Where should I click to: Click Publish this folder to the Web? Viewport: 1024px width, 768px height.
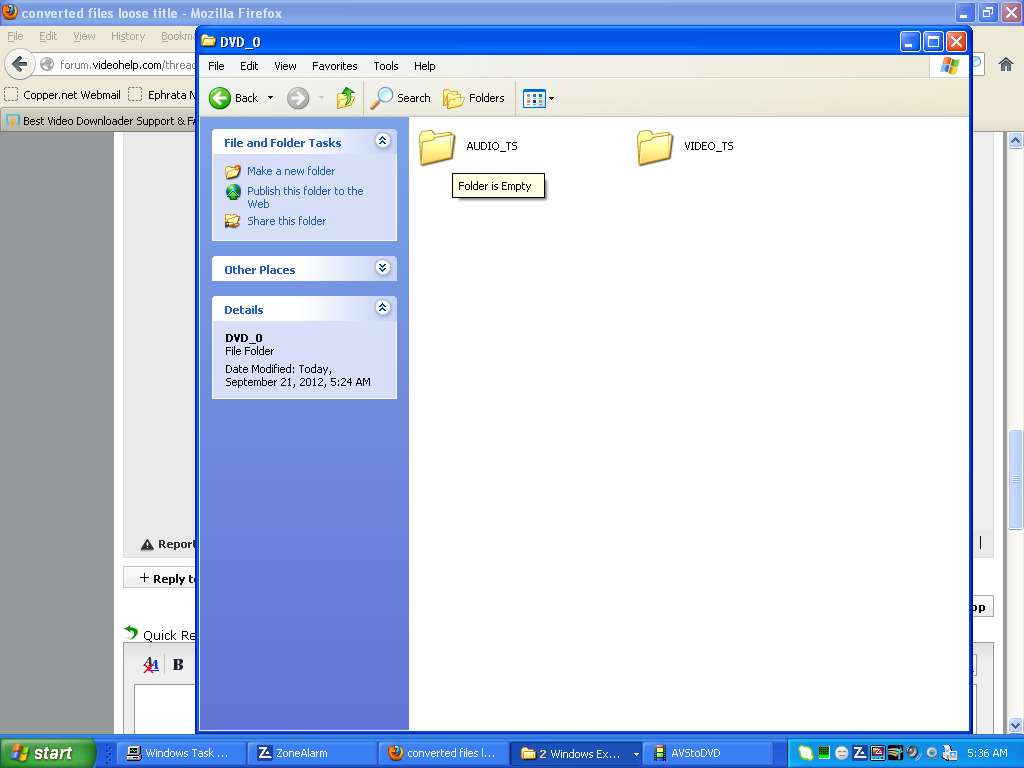tap(305, 197)
